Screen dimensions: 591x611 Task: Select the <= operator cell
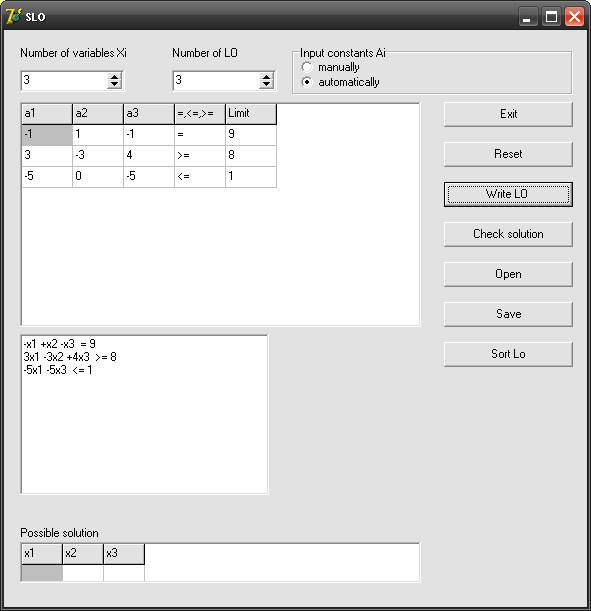(200, 177)
